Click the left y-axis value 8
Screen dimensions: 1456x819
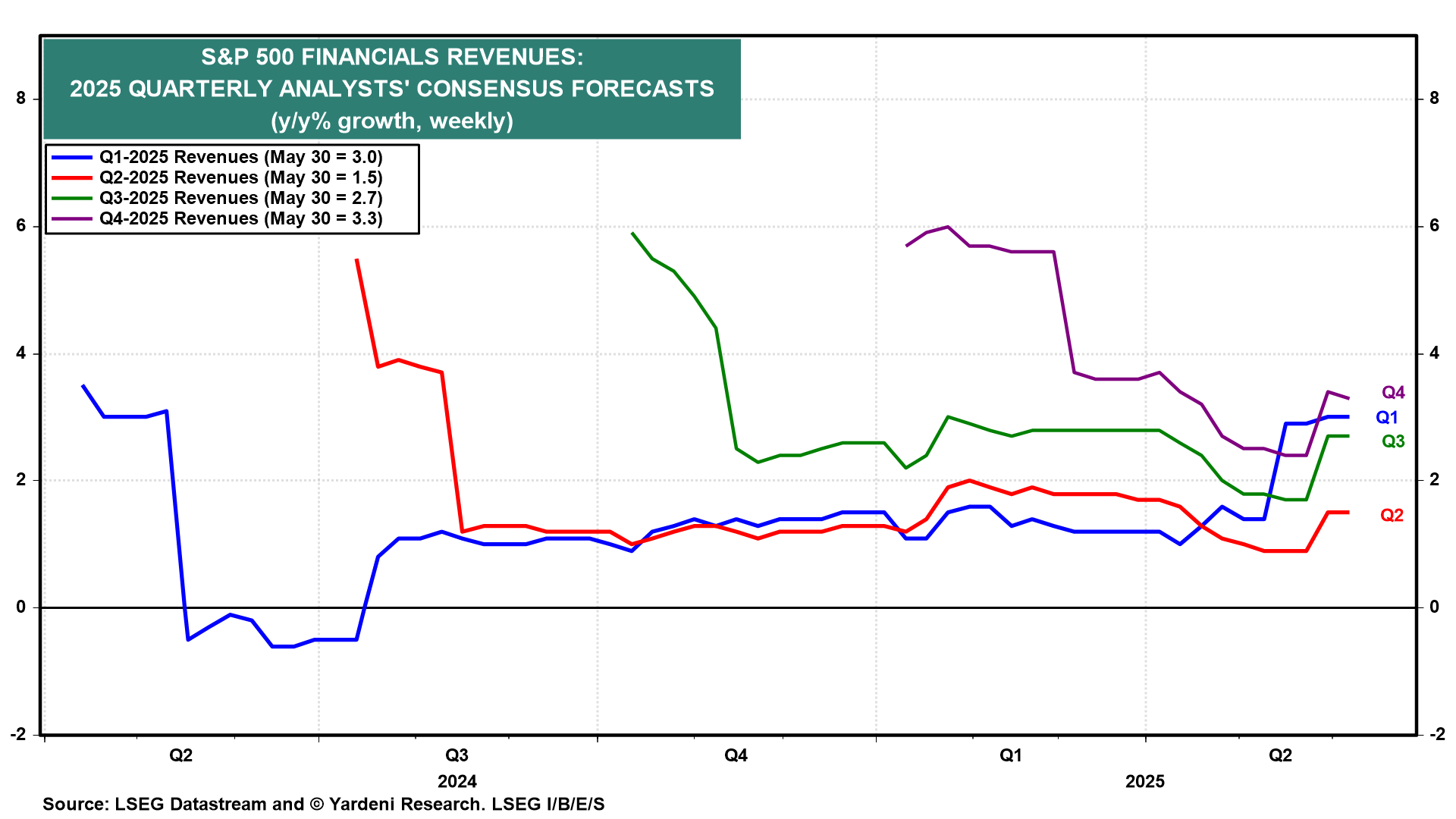(x=21, y=99)
